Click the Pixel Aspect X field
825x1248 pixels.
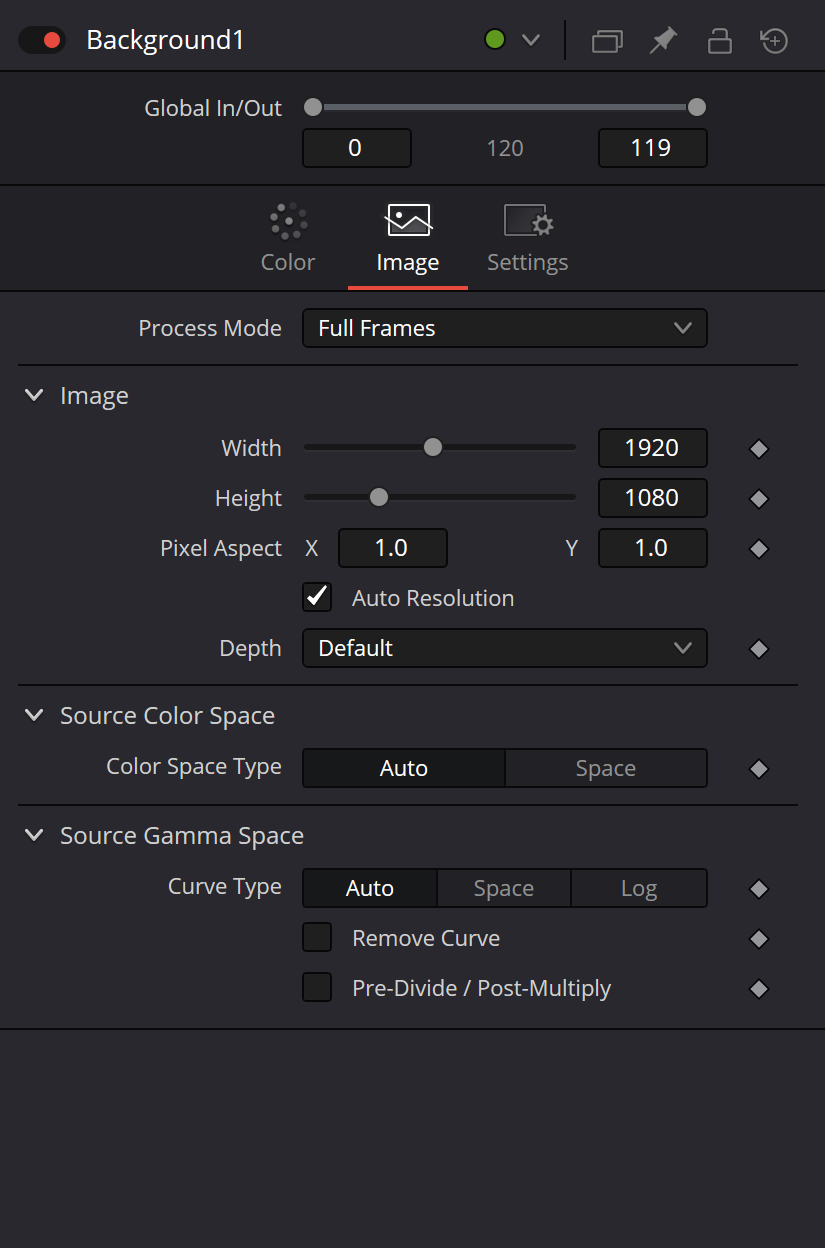click(393, 548)
